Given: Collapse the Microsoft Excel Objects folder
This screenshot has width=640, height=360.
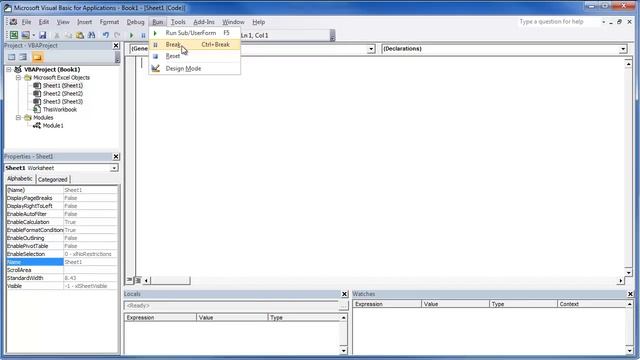Looking at the screenshot, I should tap(18, 78).
